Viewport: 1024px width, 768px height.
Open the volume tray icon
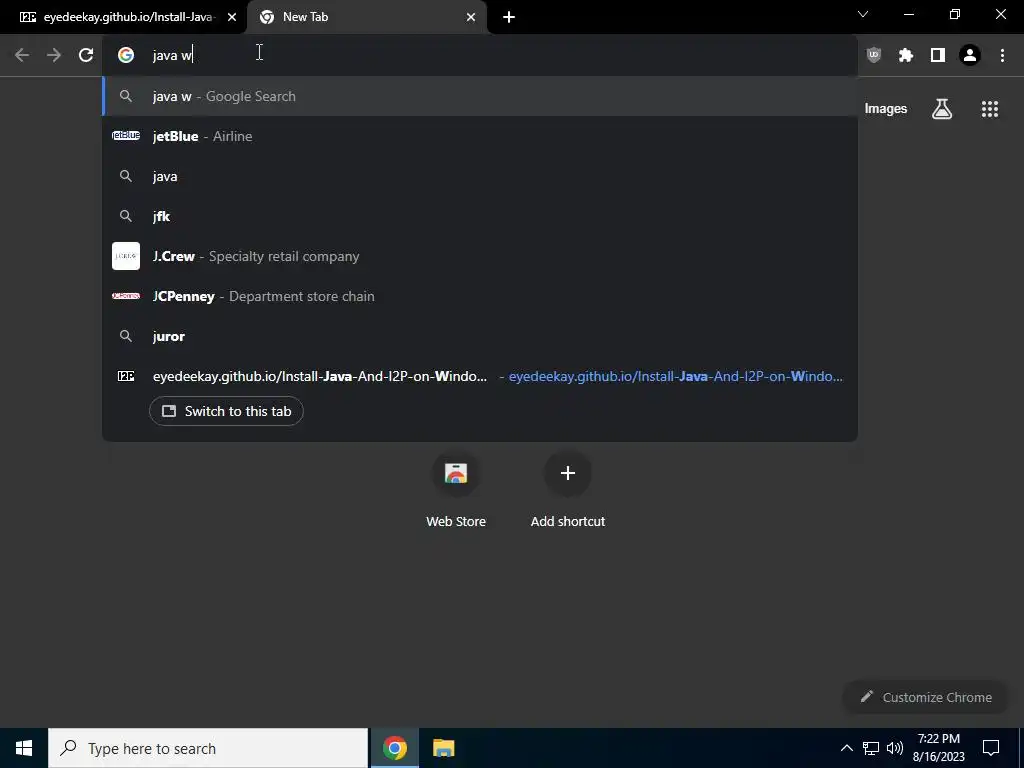coord(895,748)
